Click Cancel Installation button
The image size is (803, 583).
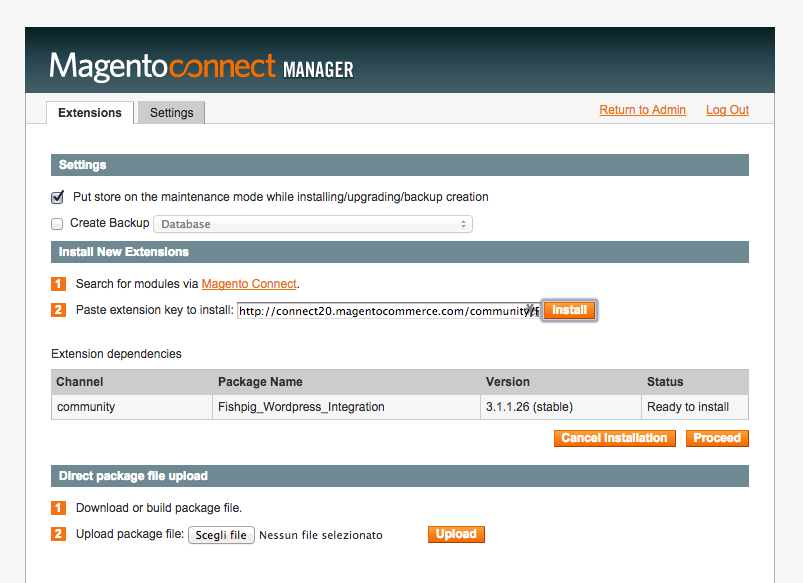[x=614, y=438]
